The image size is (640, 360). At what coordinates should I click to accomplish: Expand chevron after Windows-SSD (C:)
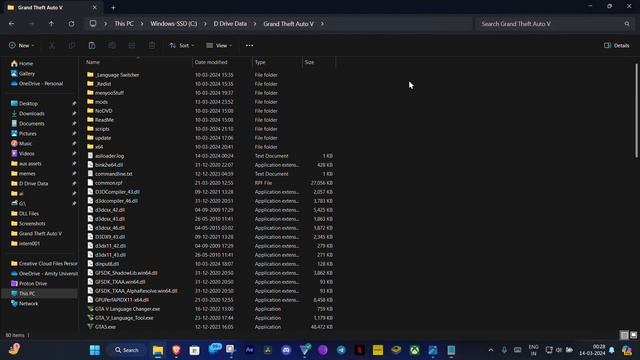pyautogui.click(x=205, y=24)
